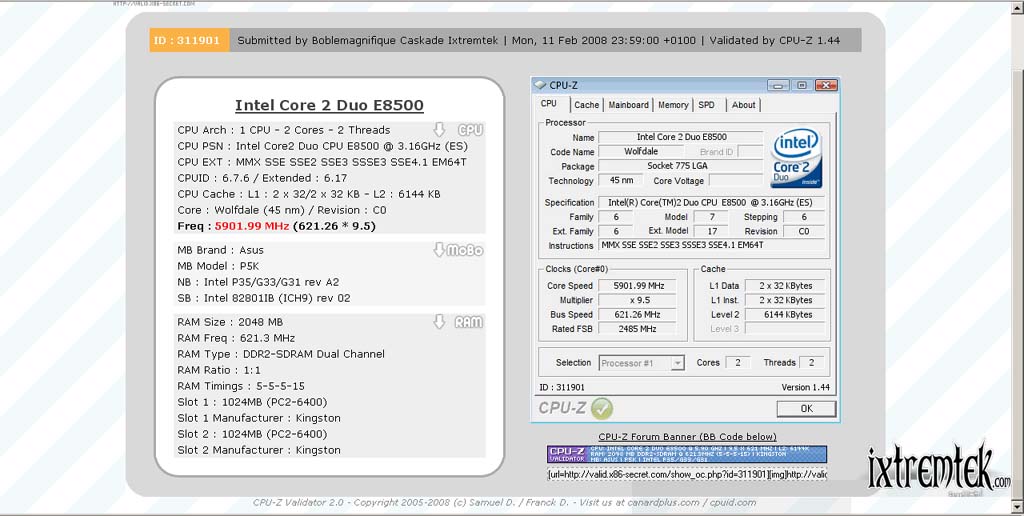Switch to the Mainboard tab
This screenshot has width=1024, height=516.
pos(628,105)
